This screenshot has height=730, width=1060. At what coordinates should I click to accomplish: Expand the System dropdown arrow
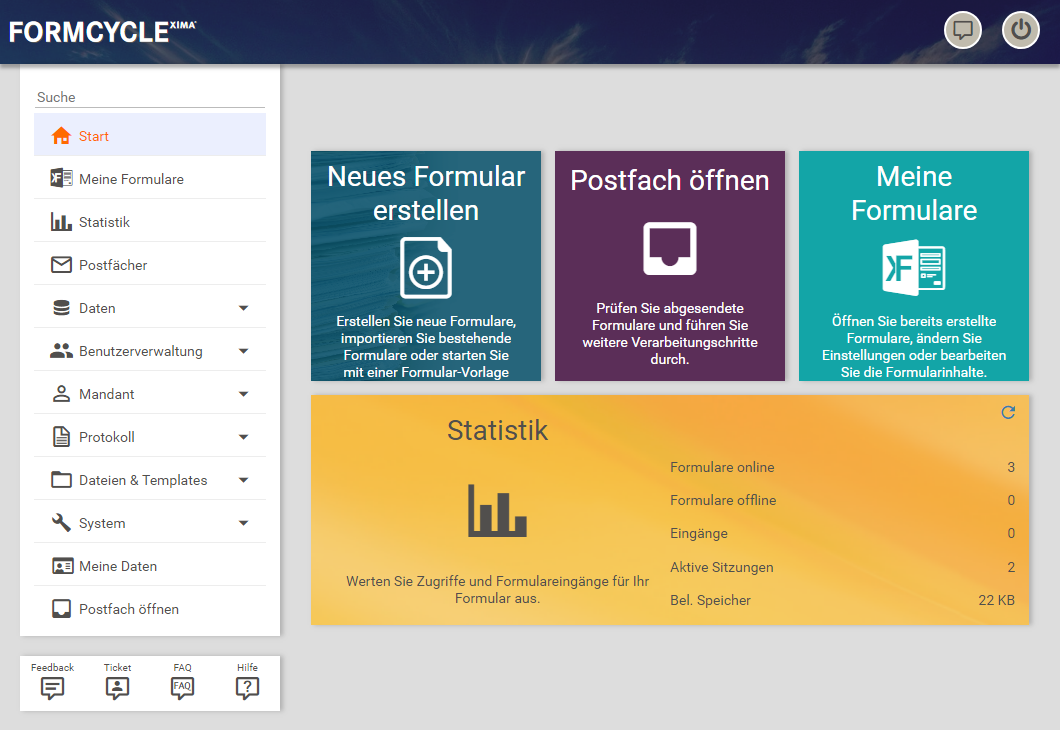[x=243, y=523]
